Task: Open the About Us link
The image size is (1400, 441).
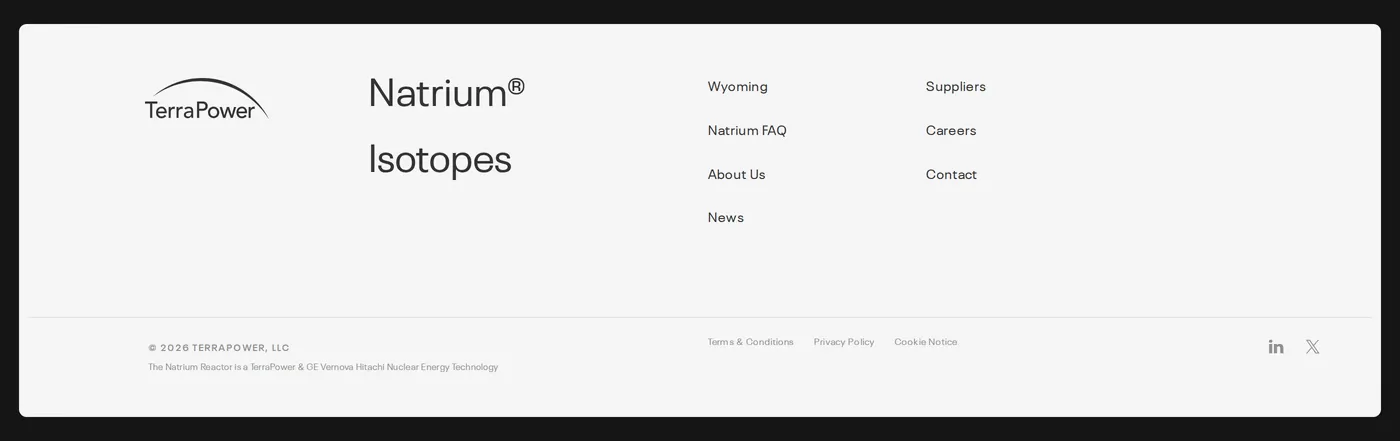Action: coord(736,174)
